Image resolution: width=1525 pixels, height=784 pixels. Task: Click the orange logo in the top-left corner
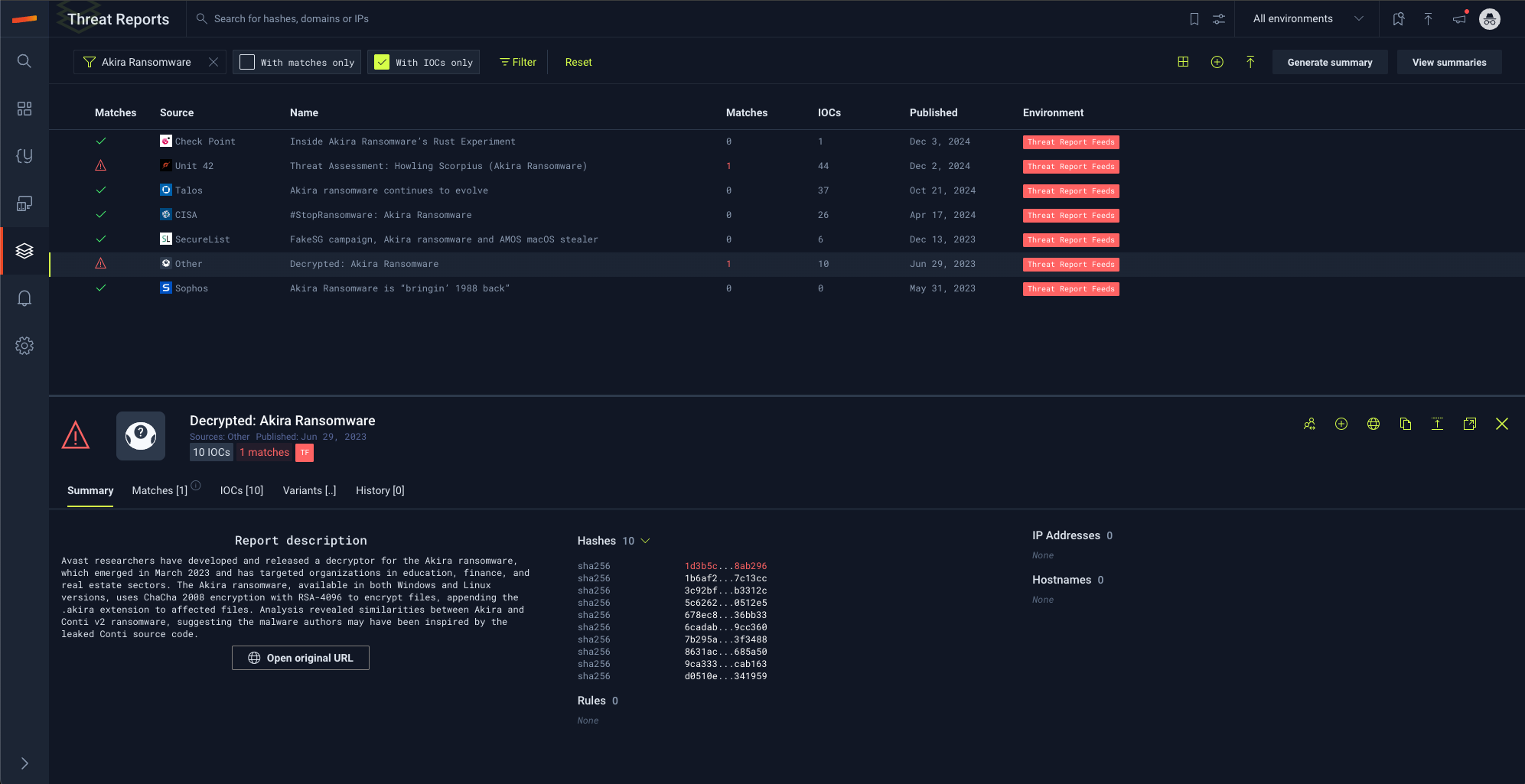click(24, 18)
